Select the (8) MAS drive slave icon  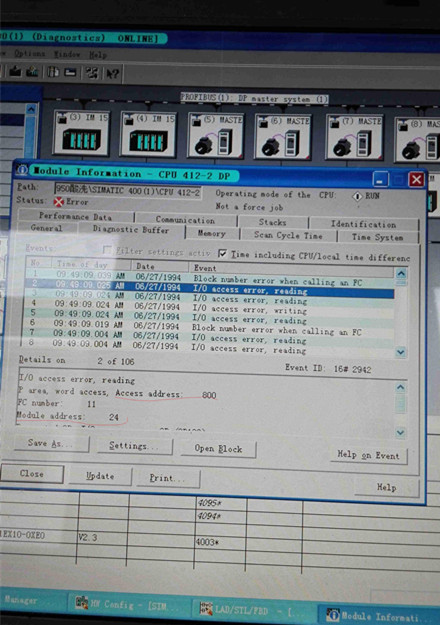point(418,140)
